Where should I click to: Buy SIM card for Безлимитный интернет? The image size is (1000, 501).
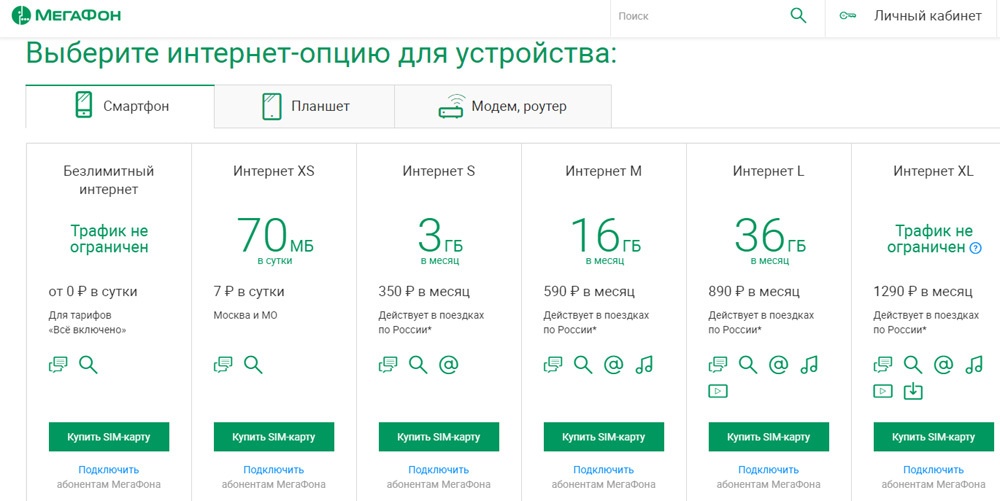(x=109, y=437)
